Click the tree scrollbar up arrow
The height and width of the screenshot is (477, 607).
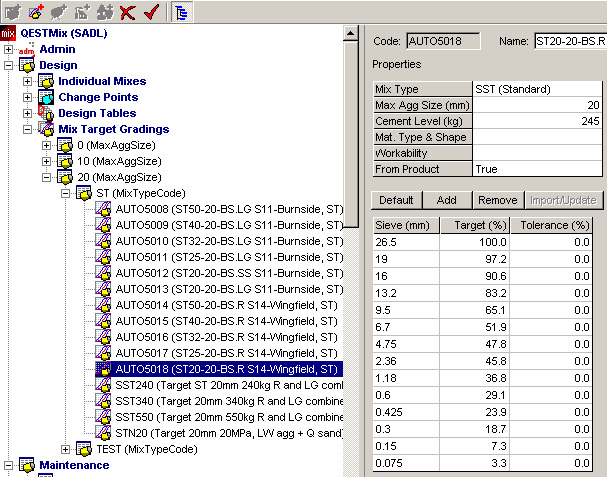click(x=351, y=35)
